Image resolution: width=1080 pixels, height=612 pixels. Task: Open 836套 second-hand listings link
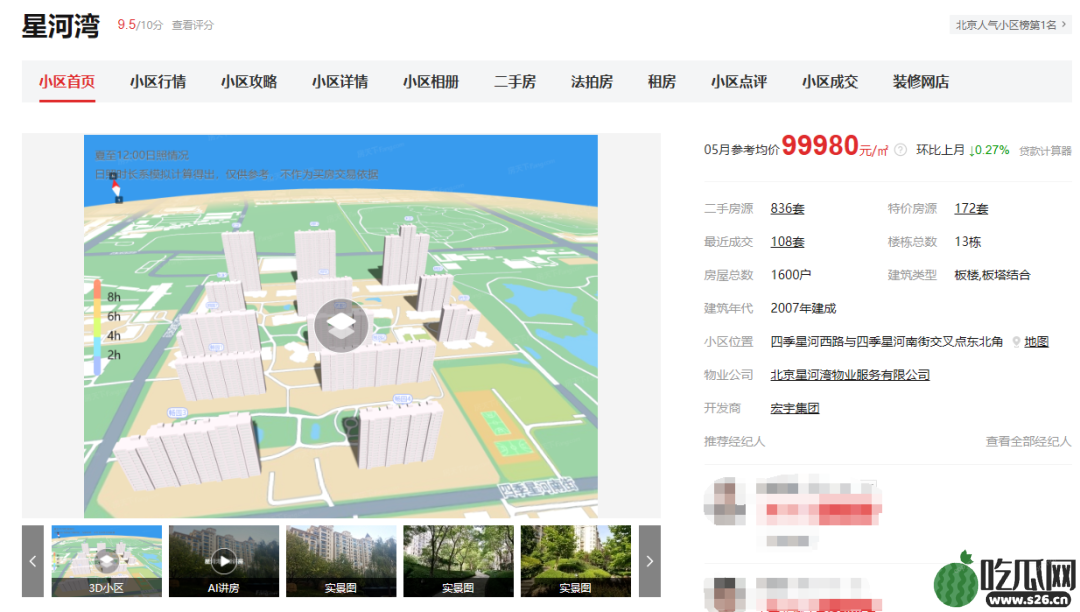pyautogui.click(x=787, y=209)
